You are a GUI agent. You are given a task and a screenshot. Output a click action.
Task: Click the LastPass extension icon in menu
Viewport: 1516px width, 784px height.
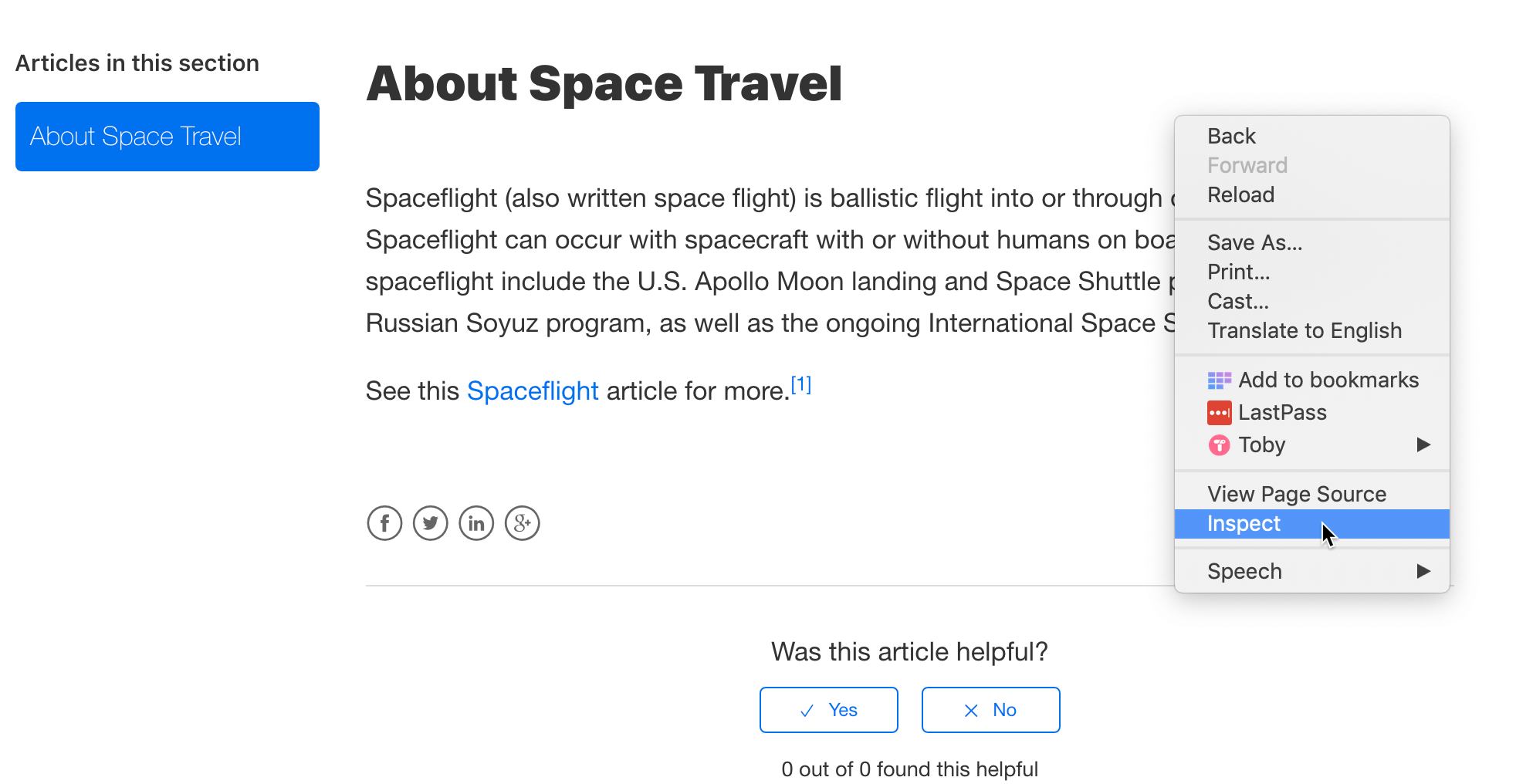(x=1219, y=413)
